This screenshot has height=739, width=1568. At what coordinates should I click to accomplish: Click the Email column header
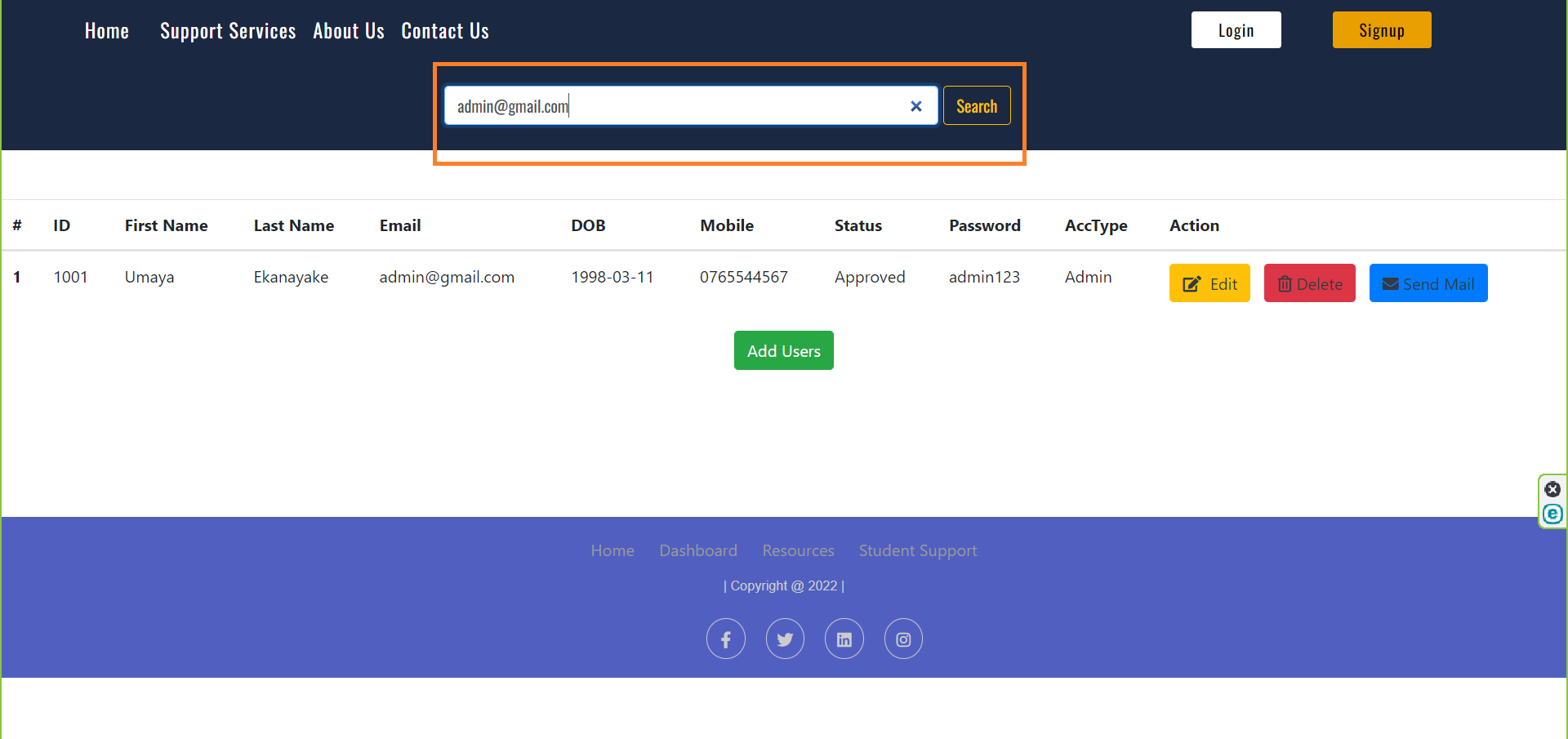click(x=400, y=225)
